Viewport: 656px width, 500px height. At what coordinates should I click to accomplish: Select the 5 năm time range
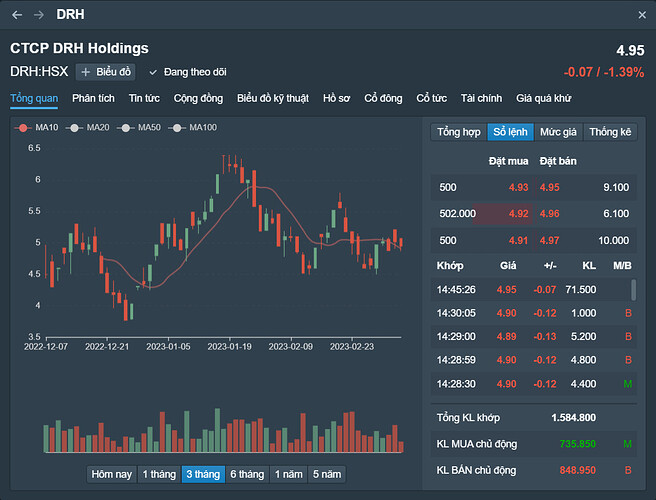tap(326, 474)
